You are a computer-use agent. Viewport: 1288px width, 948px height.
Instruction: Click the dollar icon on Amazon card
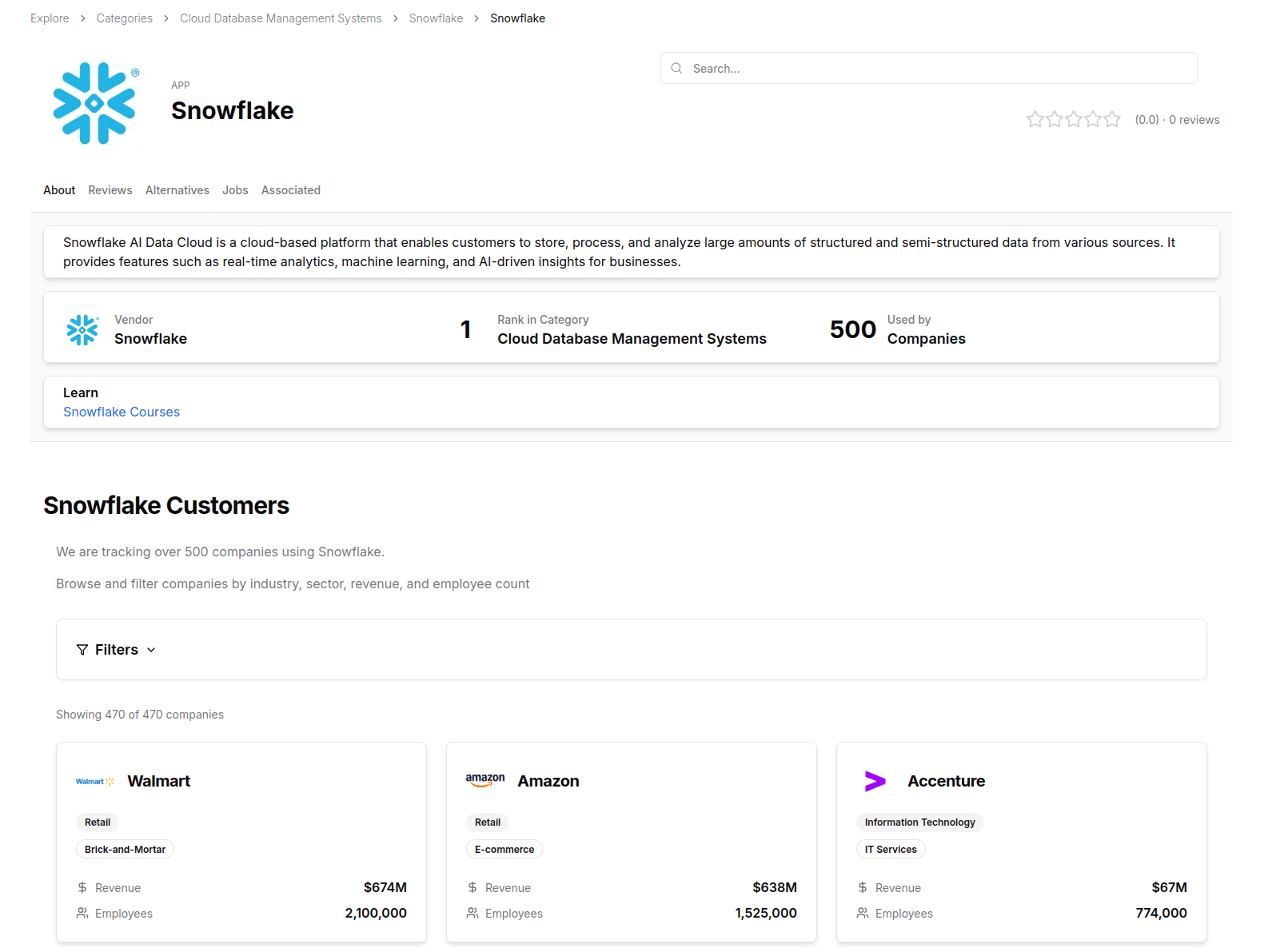(x=473, y=887)
